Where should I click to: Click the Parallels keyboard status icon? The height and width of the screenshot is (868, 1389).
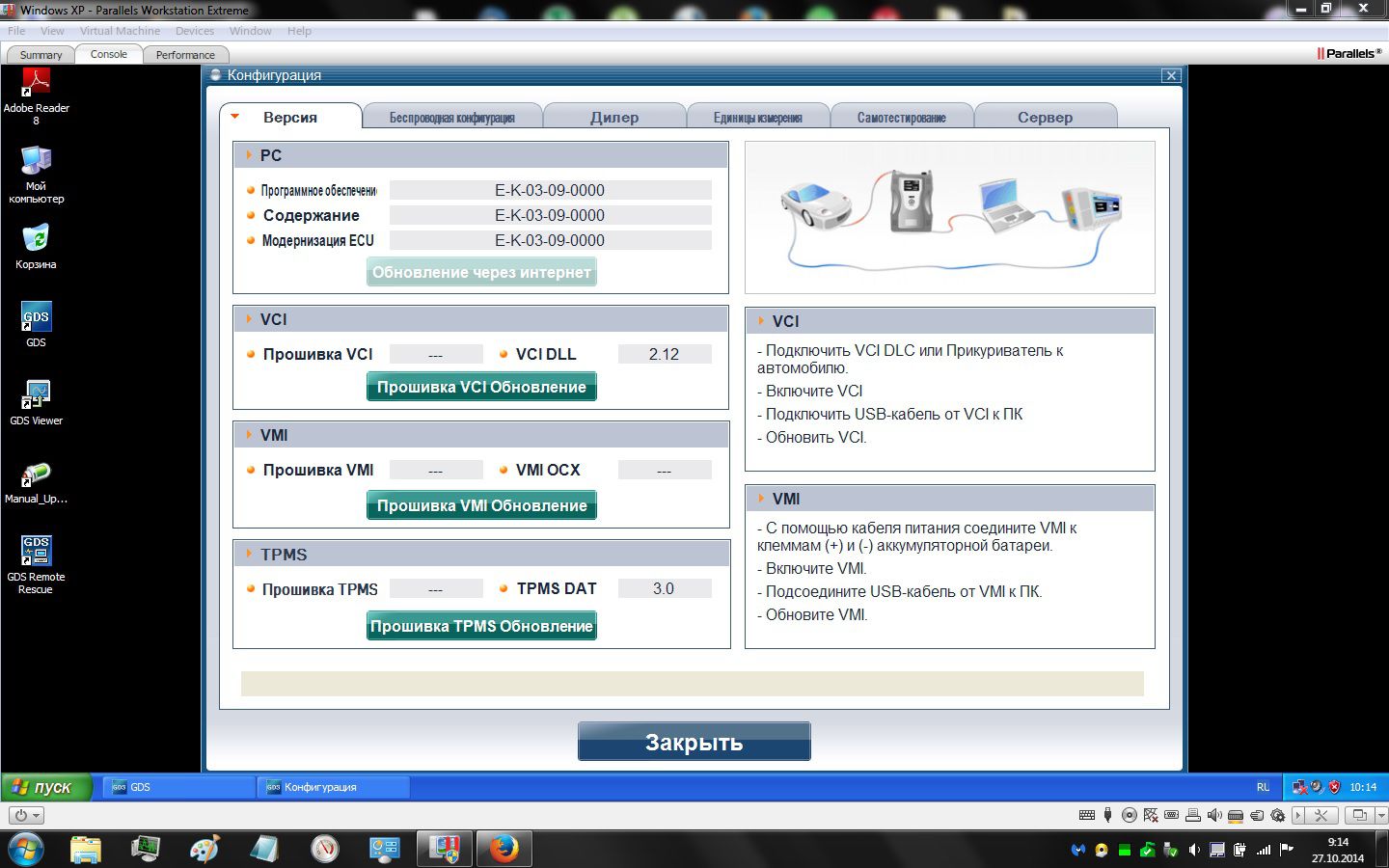pos(1087,815)
